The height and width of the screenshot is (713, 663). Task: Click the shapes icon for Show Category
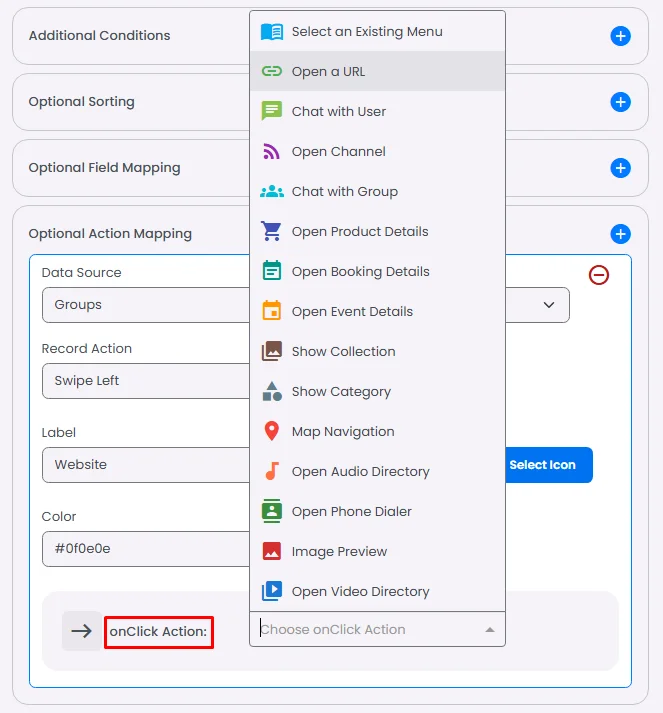tap(272, 391)
